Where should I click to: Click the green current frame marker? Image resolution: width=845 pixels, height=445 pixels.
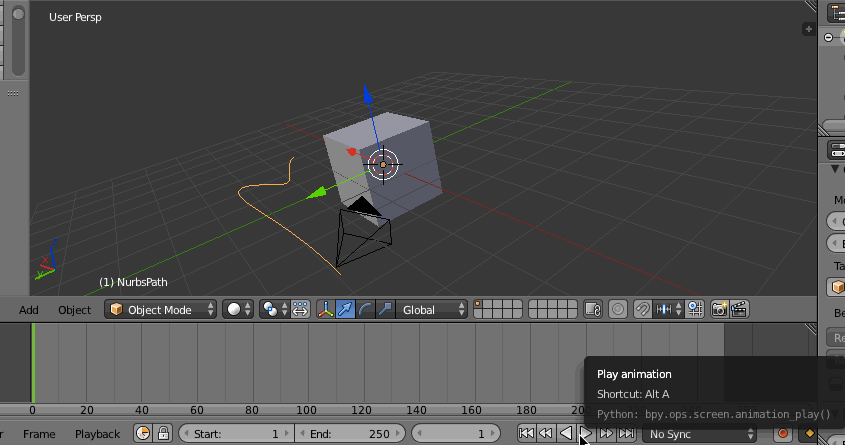(33, 363)
